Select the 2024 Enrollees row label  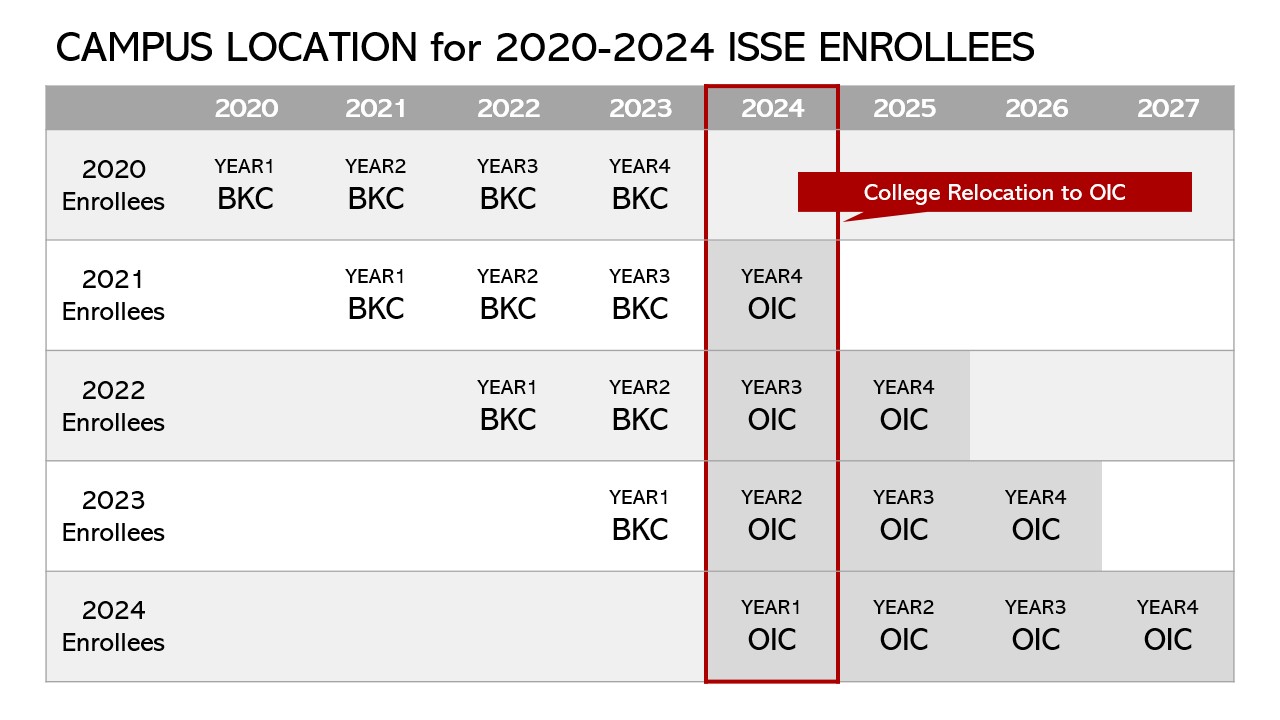pos(113,626)
